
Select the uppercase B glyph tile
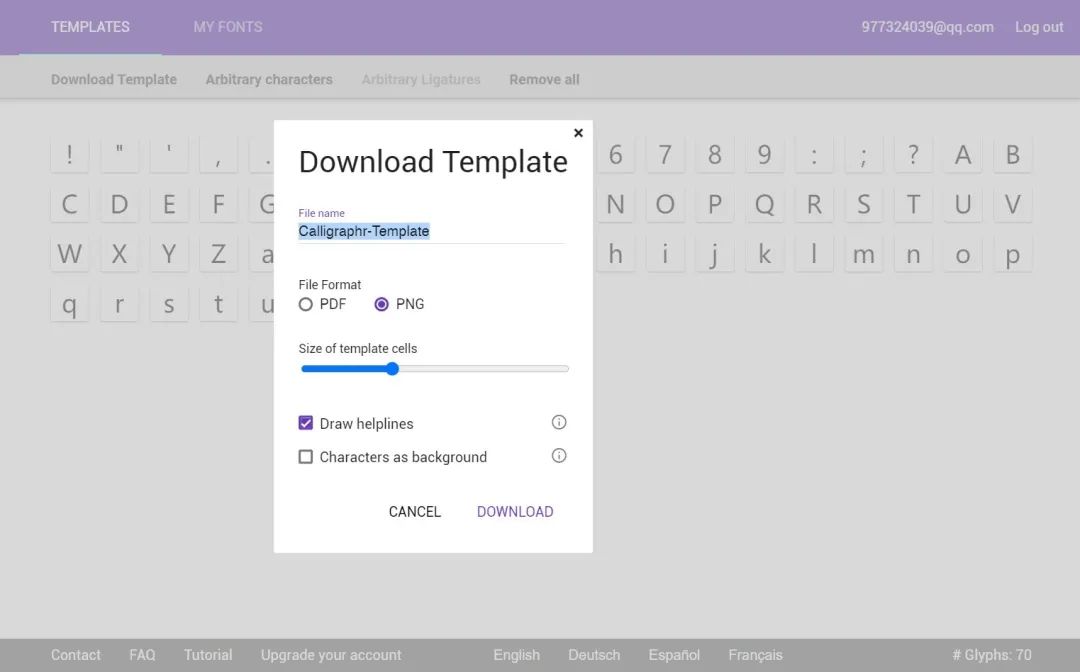1012,154
